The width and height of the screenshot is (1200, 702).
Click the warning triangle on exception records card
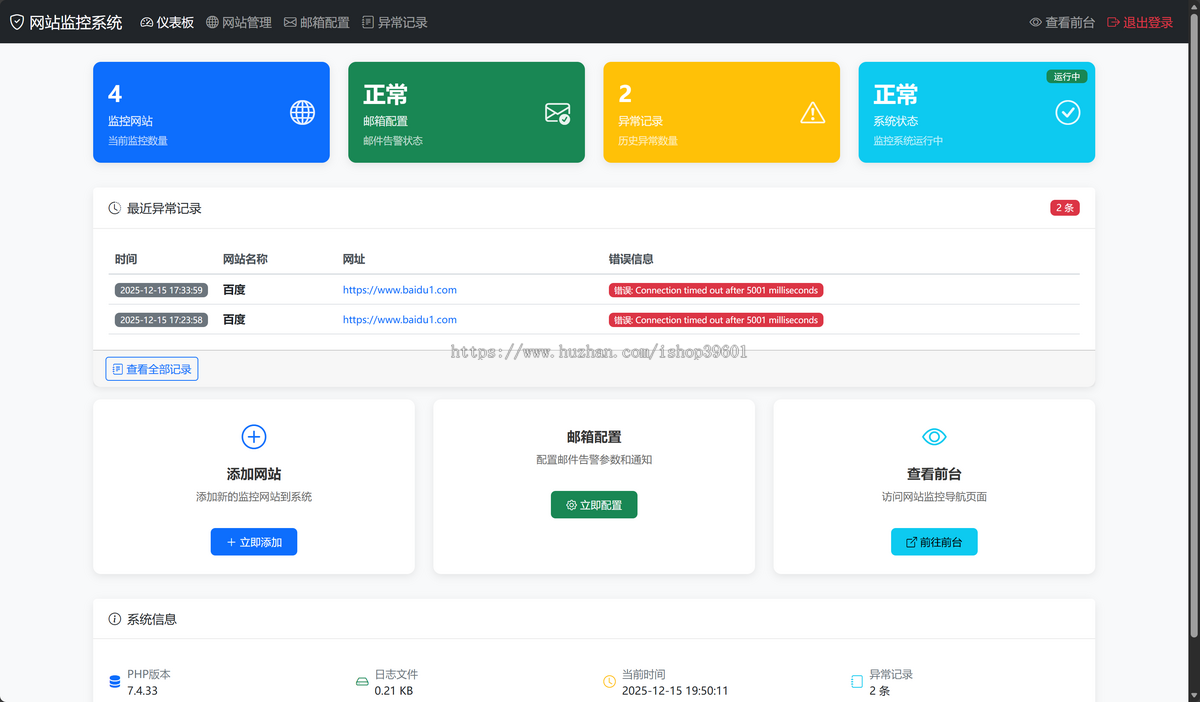click(812, 113)
